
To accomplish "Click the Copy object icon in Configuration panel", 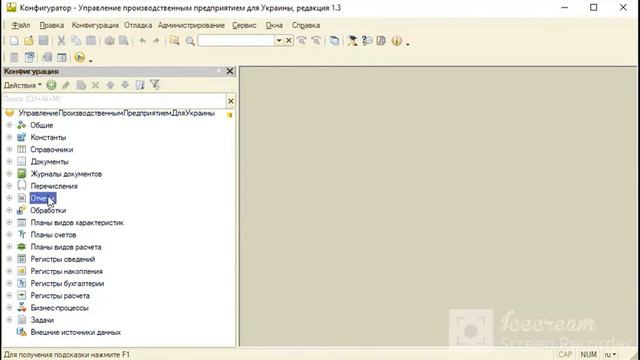I will pos(81,85).
